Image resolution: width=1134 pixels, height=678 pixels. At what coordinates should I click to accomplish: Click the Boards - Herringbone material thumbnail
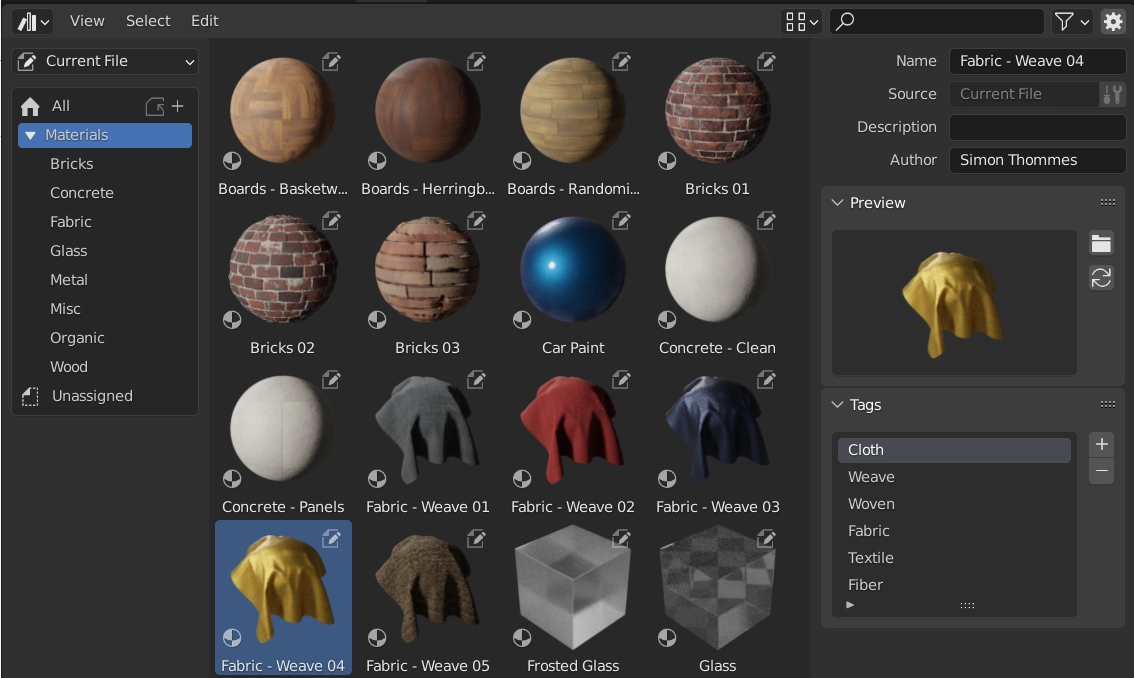point(428,111)
